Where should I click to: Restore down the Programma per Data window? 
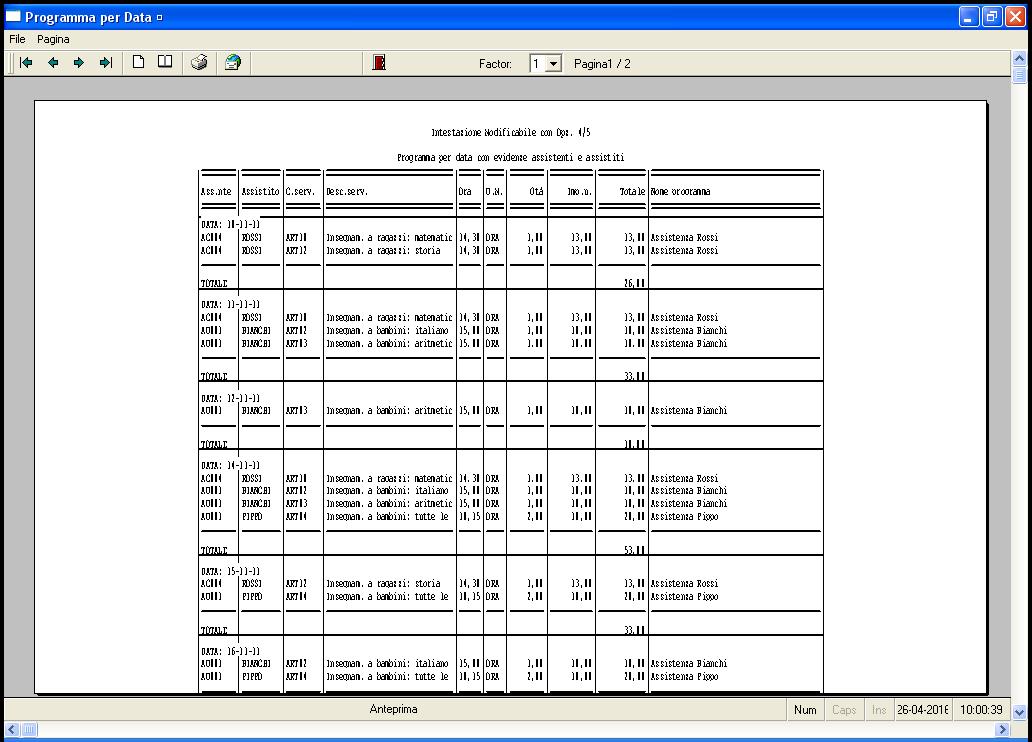[992, 16]
